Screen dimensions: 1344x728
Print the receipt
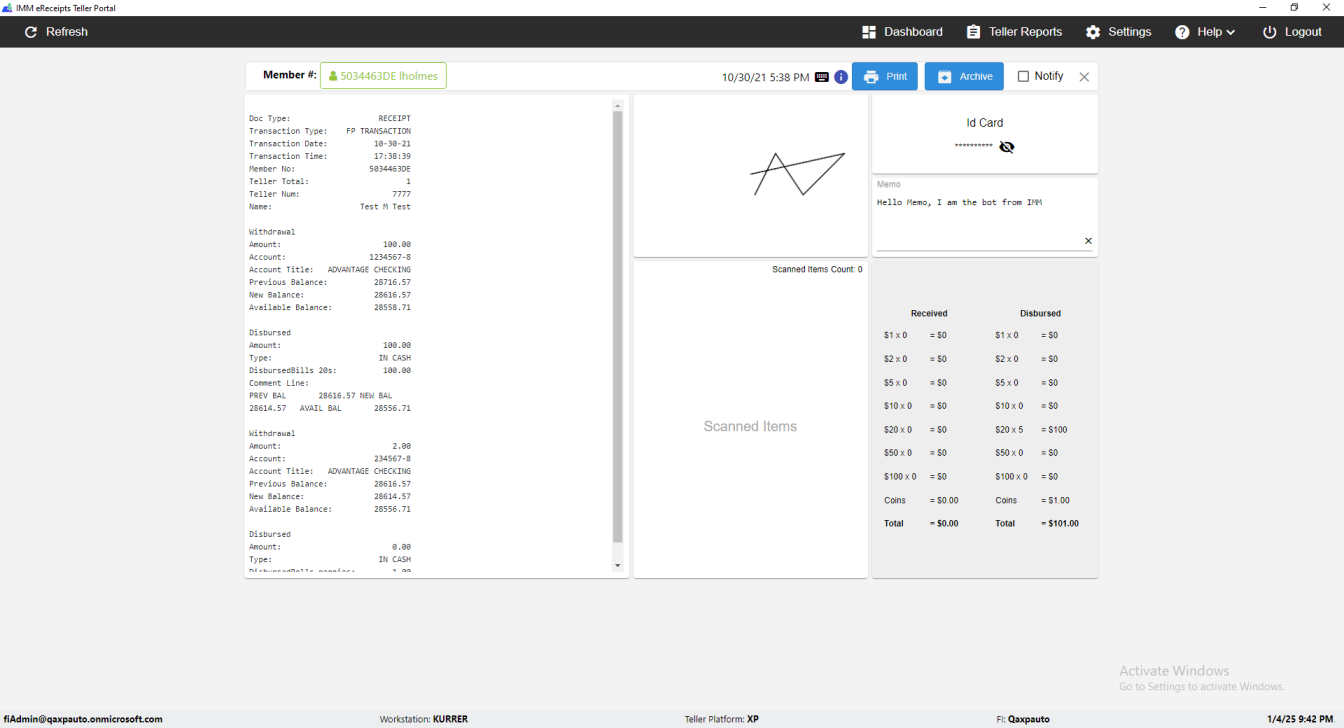pos(885,76)
